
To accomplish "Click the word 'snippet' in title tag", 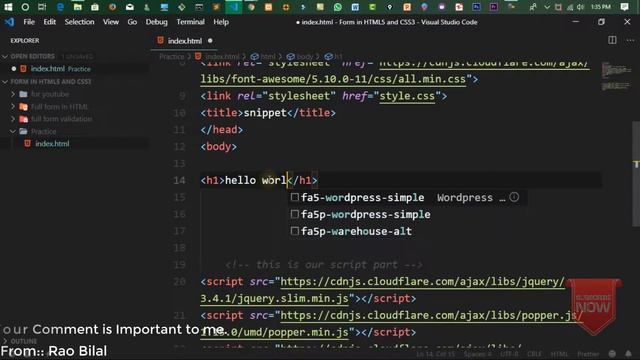I will 265,113.
